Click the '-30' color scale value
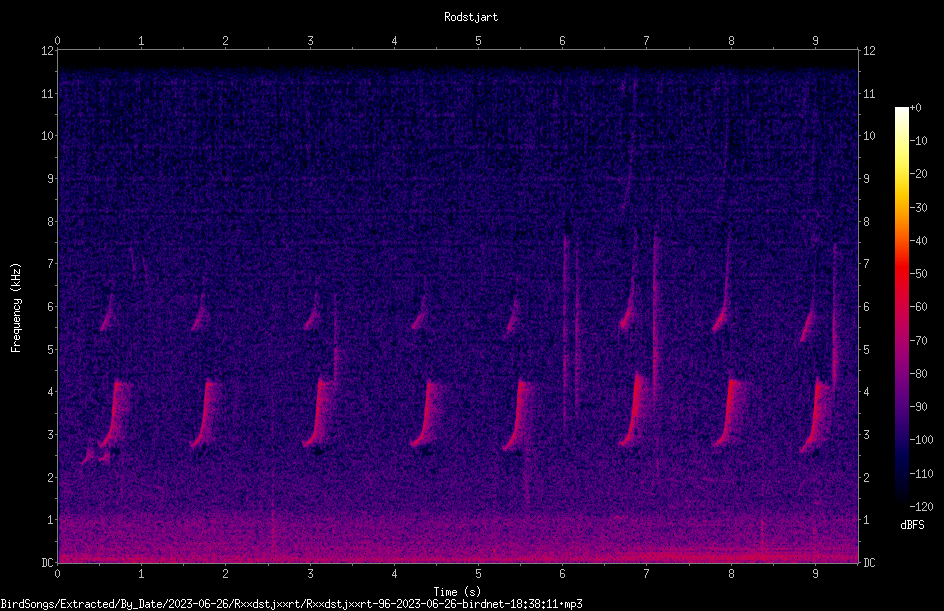 [x=919, y=208]
